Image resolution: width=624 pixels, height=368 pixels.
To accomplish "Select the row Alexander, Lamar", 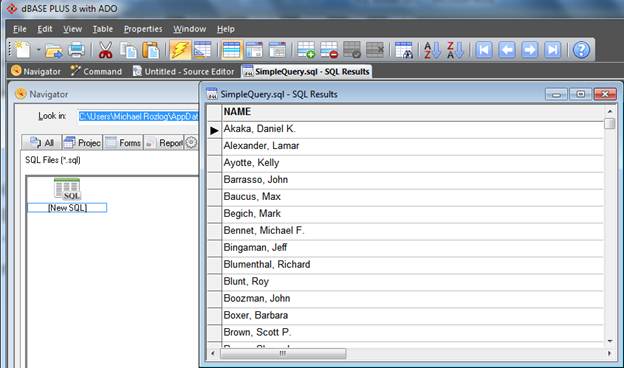I will 413,146.
